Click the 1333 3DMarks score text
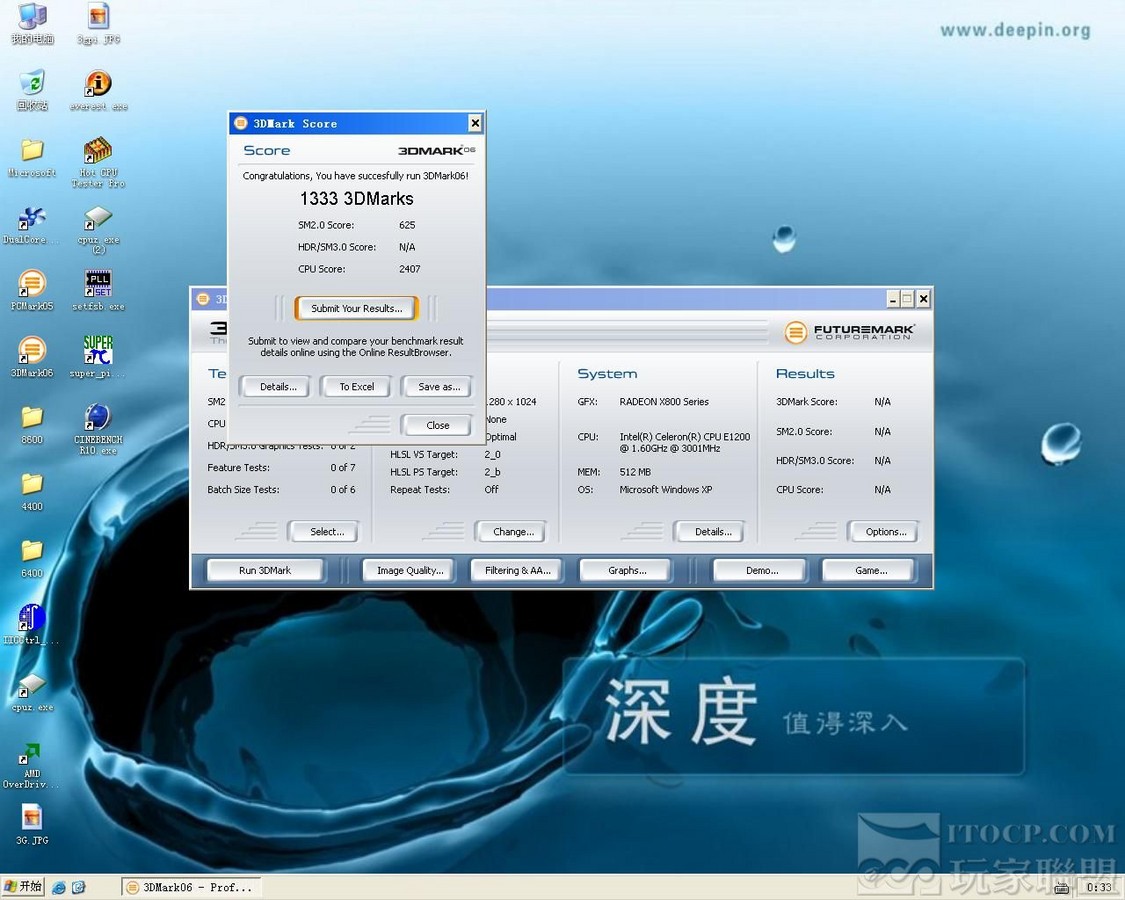 click(x=357, y=199)
